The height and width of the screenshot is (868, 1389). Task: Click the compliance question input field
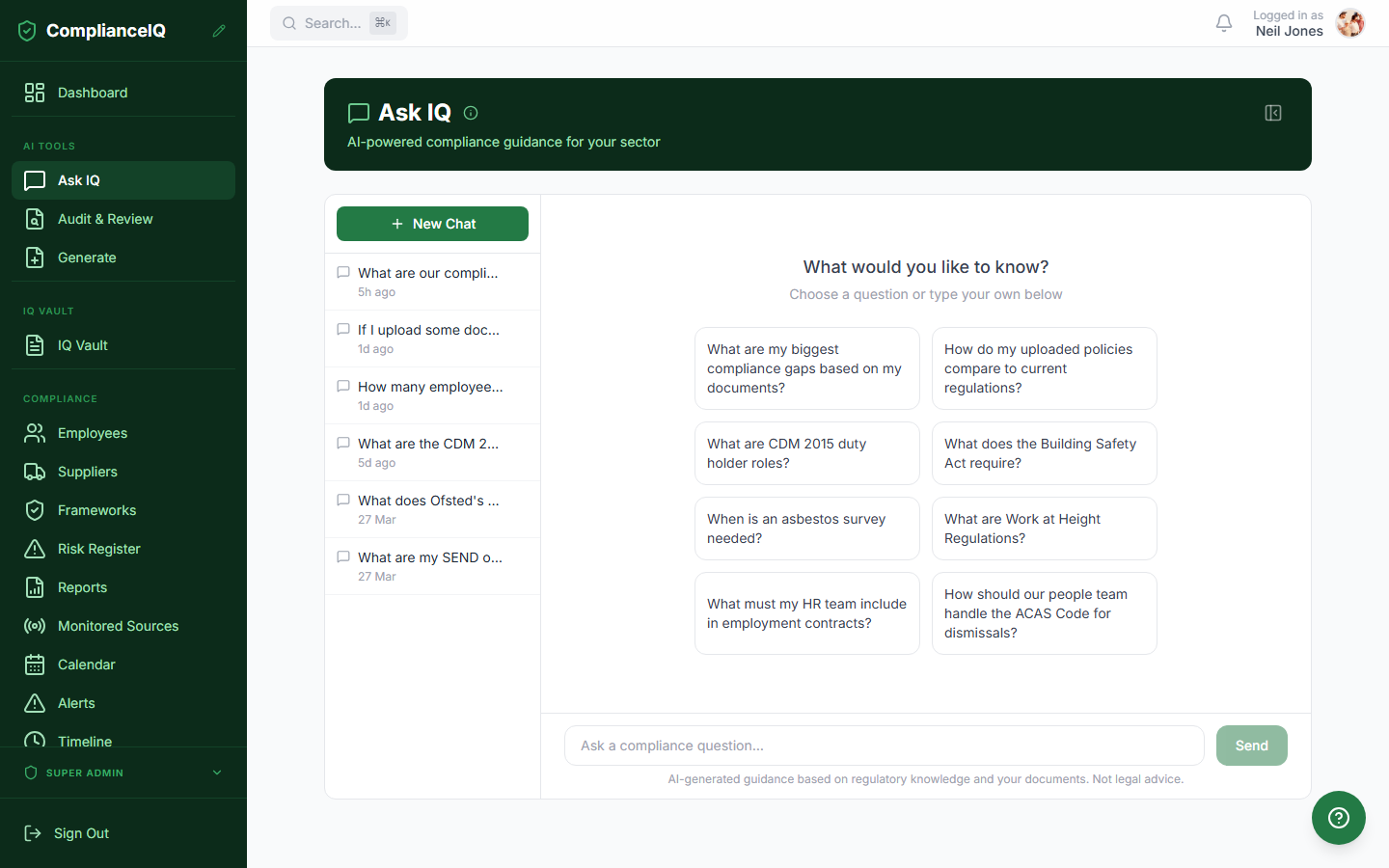click(883, 746)
